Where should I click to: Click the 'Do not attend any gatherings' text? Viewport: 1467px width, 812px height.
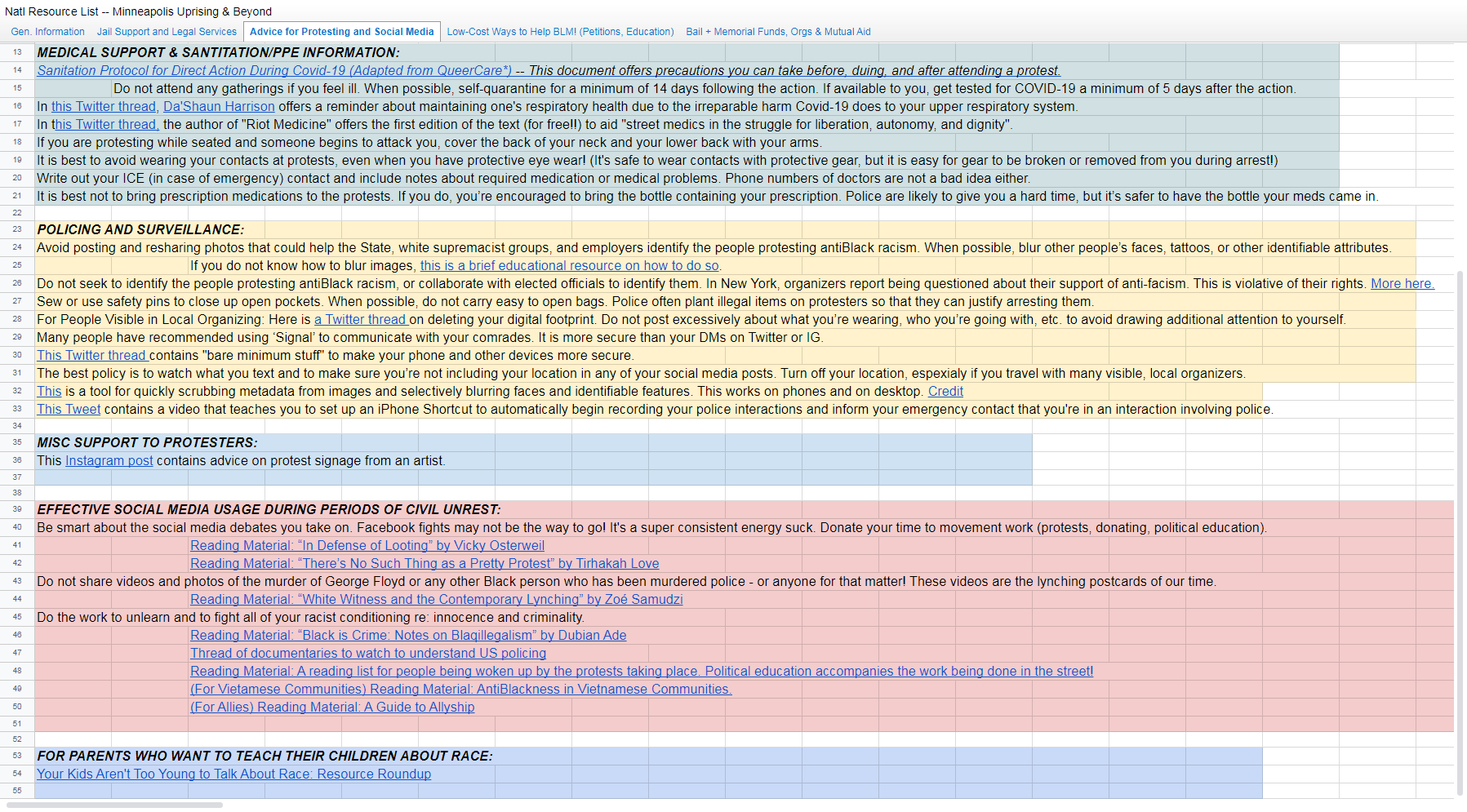705,89
